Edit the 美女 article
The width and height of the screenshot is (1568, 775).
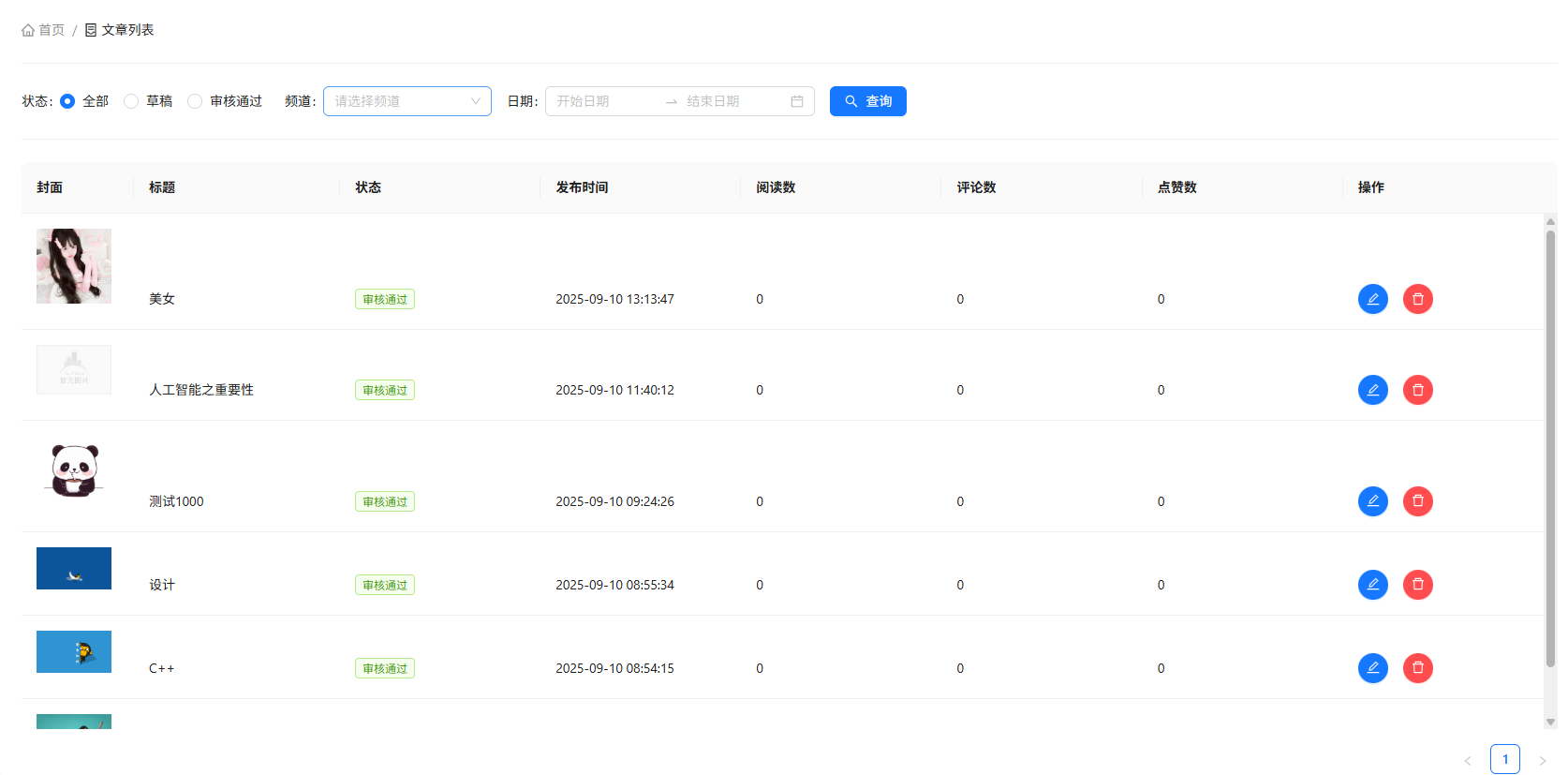click(x=1372, y=299)
